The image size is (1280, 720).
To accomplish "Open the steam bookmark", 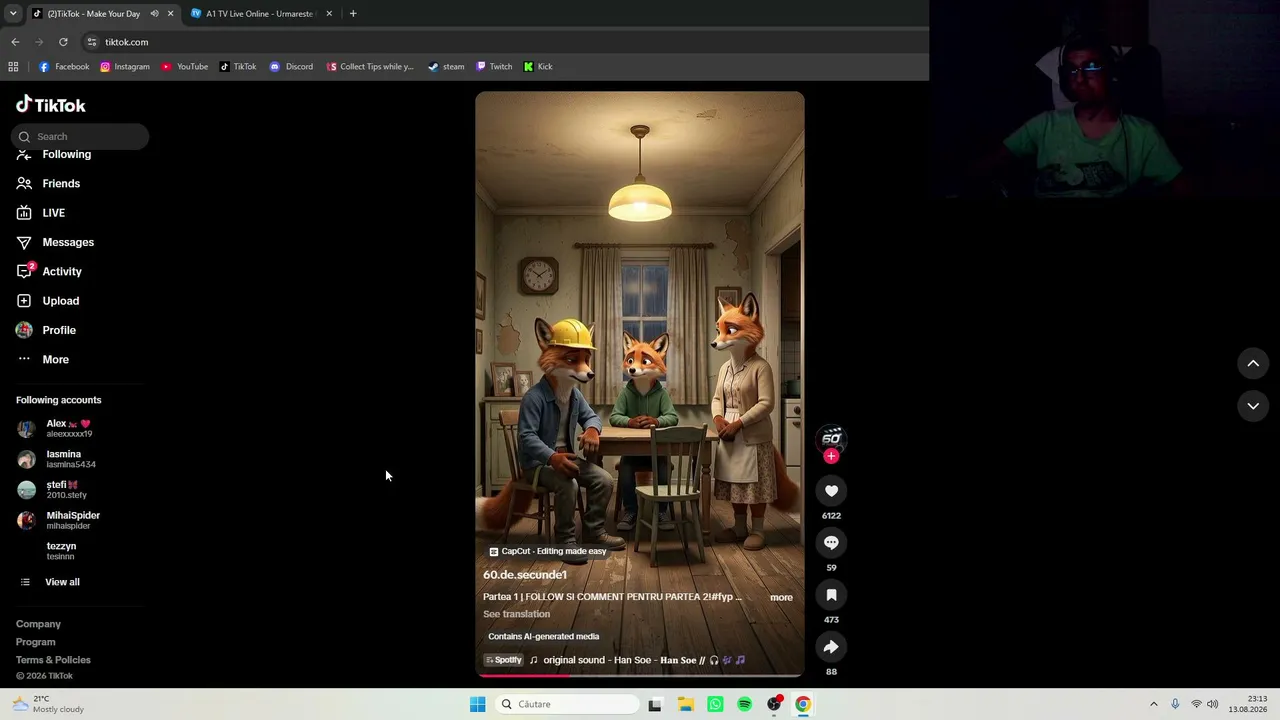I will pos(446,67).
